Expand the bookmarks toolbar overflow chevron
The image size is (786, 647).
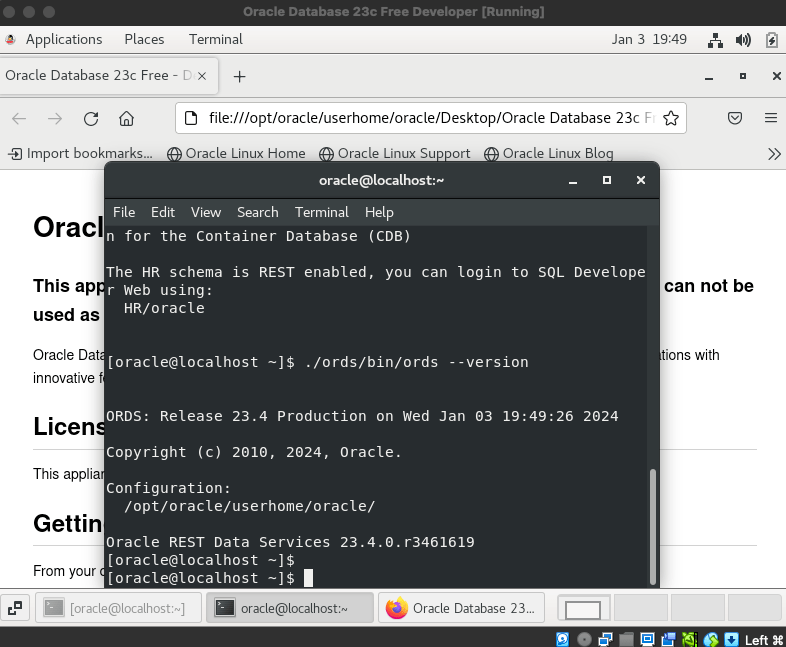click(x=773, y=154)
